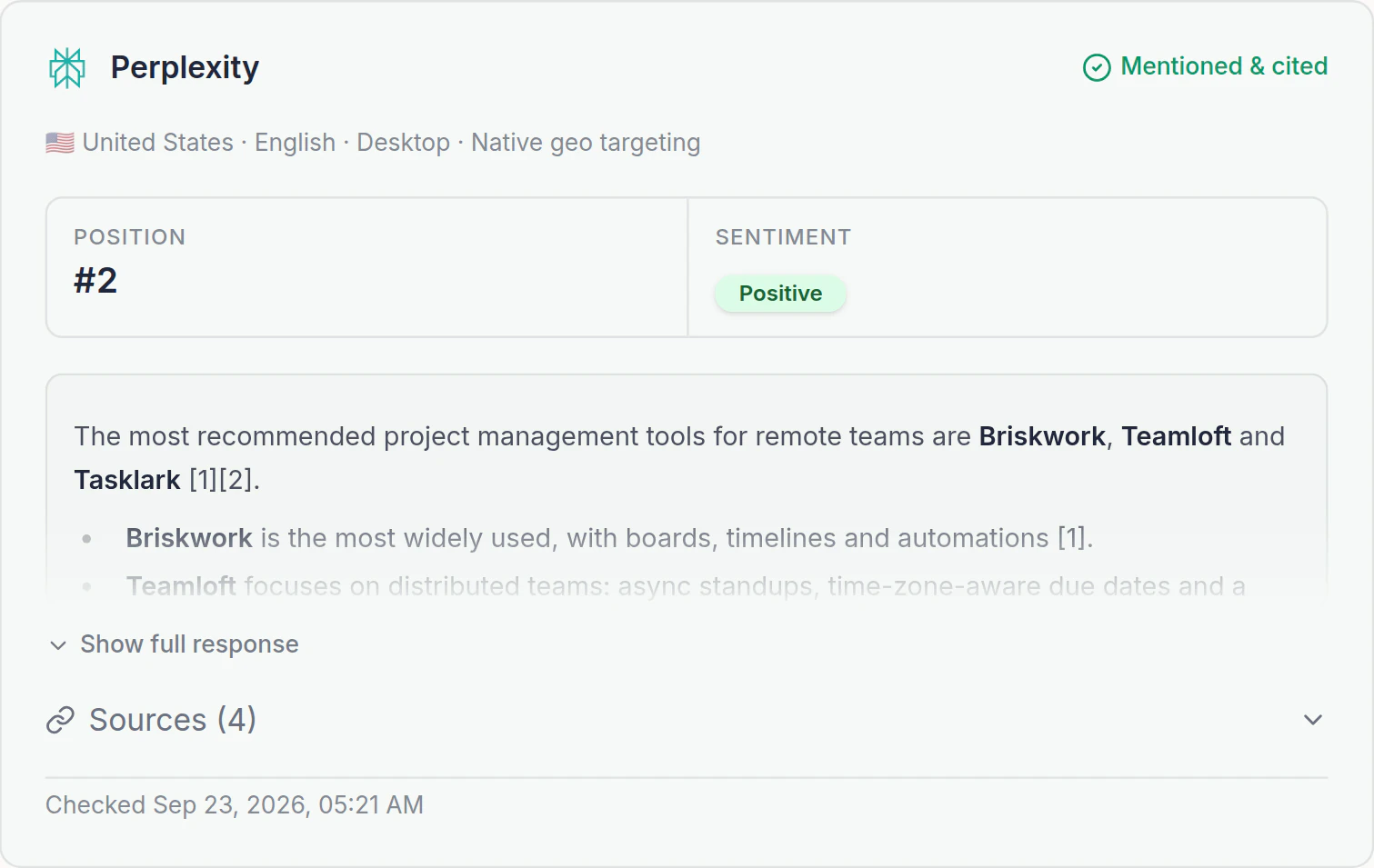Click the Mentioned & cited checkmark icon

[1097, 67]
